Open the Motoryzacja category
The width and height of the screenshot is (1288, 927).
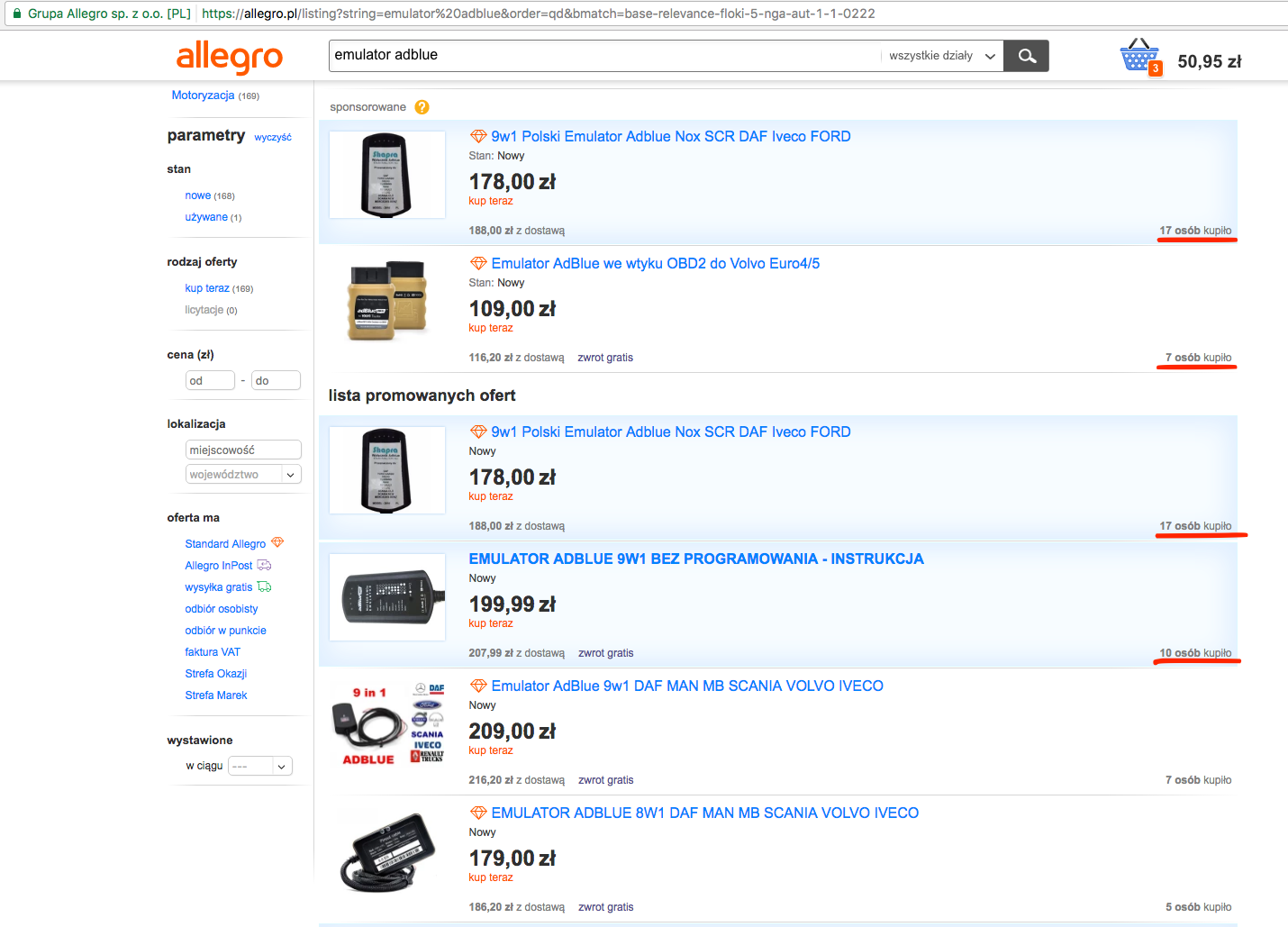click(203, 95)
